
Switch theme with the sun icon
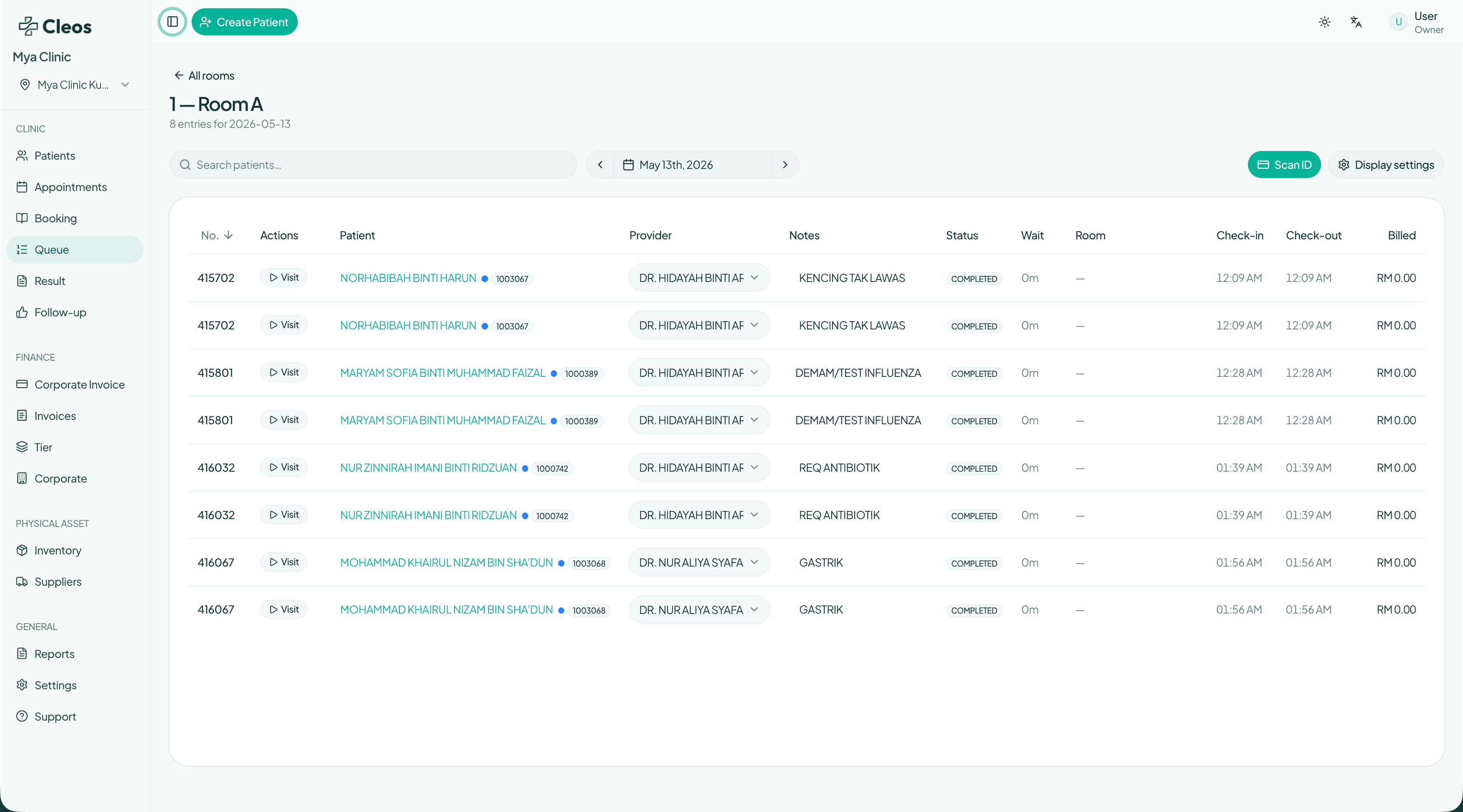(x=1325, y=22)
